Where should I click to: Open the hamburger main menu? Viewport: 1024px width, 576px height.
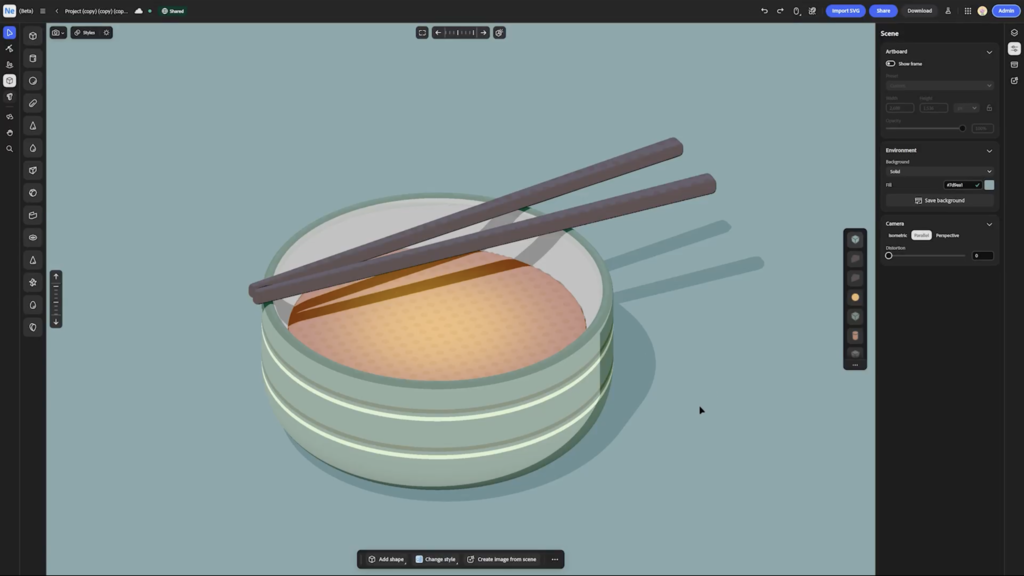(42, 11)
